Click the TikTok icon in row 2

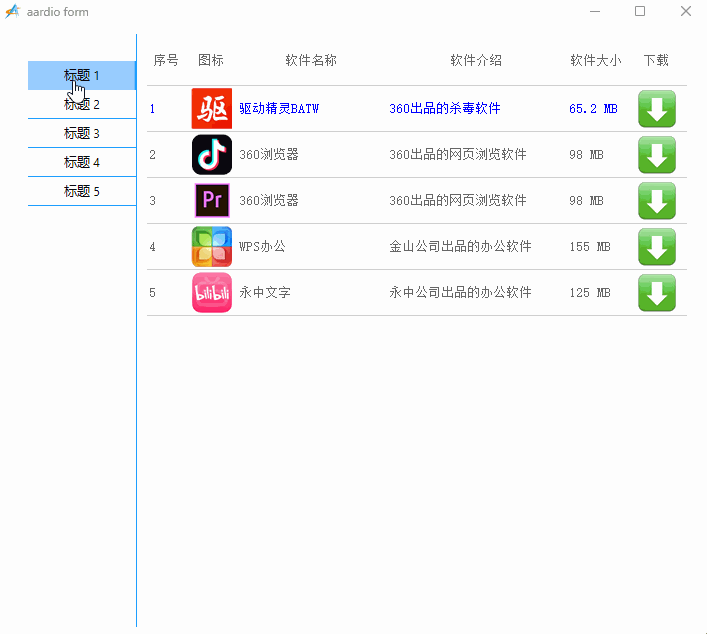[x=211, y=155]
